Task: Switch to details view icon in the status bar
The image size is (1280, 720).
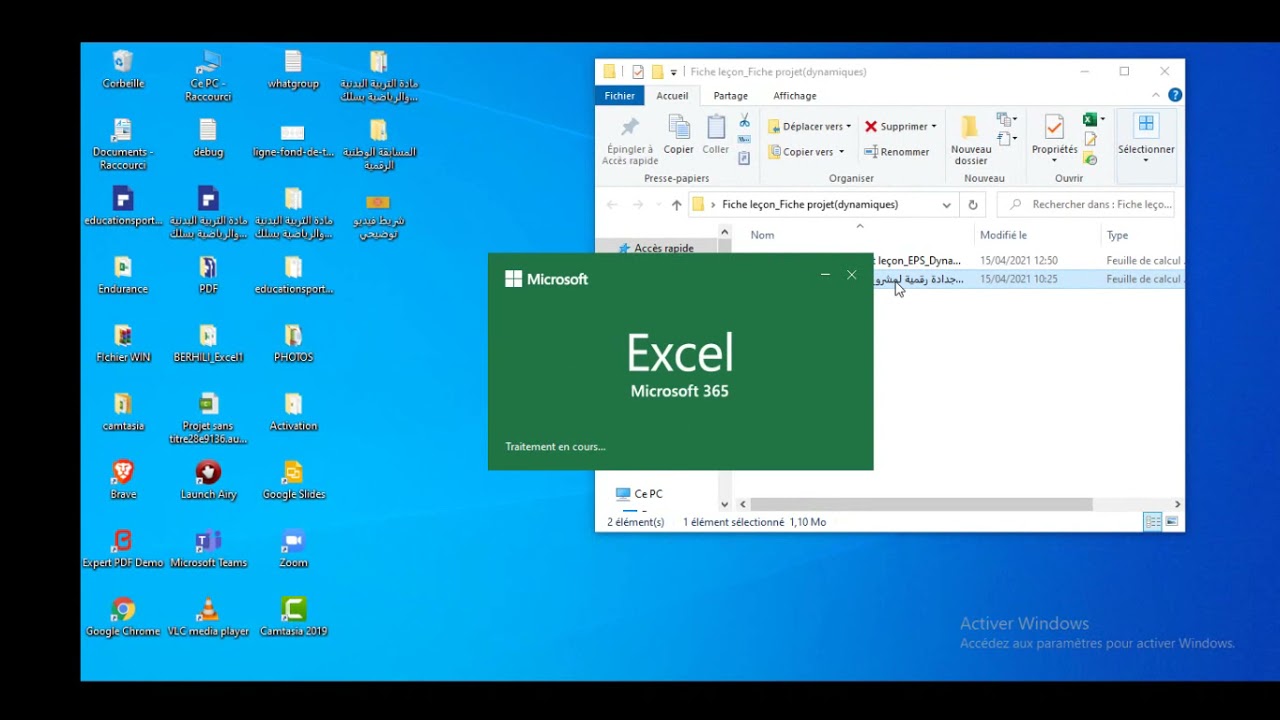Action: [x=1153, y=522]
